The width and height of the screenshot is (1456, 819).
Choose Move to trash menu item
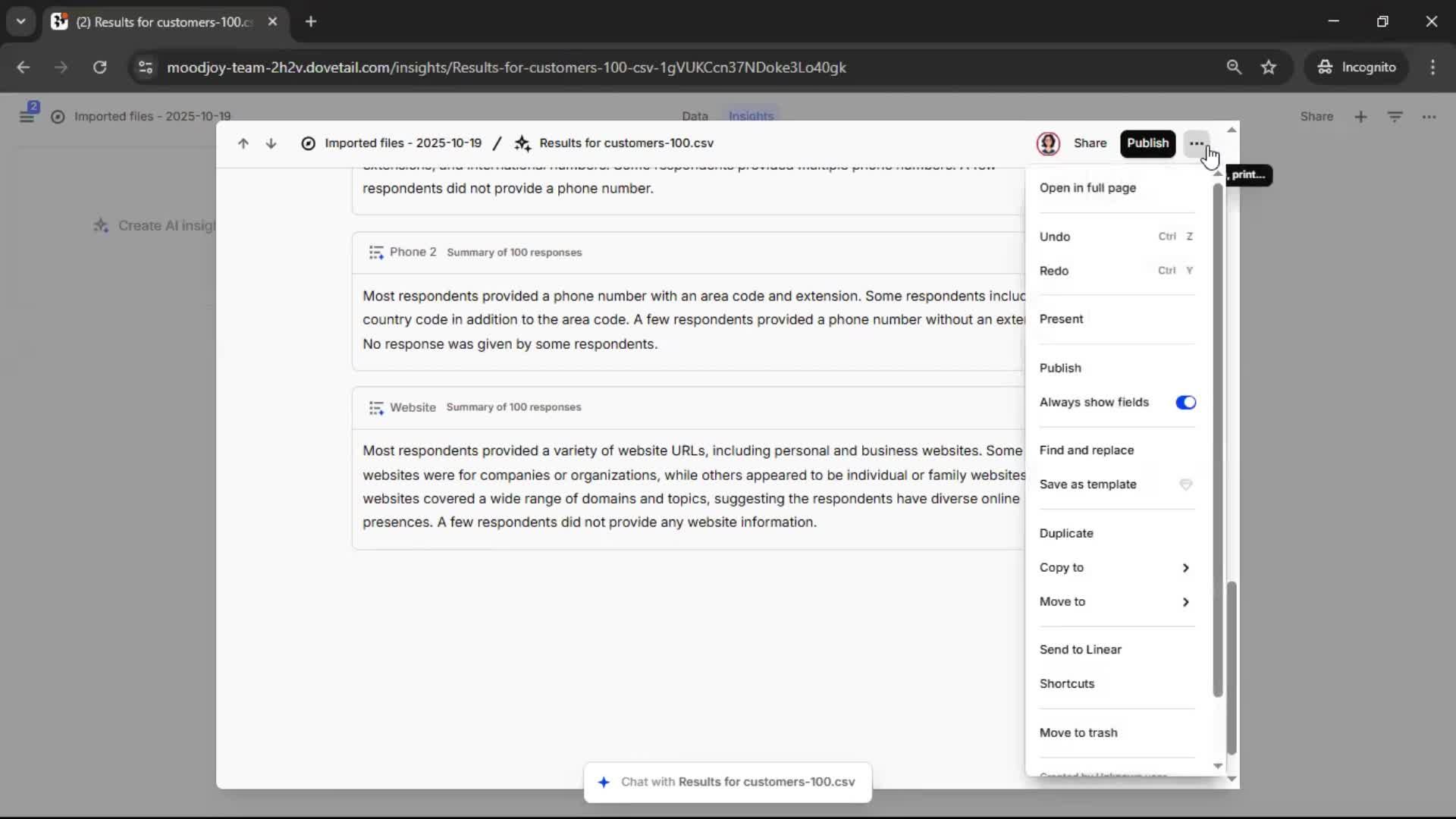tap(1078, 733)
